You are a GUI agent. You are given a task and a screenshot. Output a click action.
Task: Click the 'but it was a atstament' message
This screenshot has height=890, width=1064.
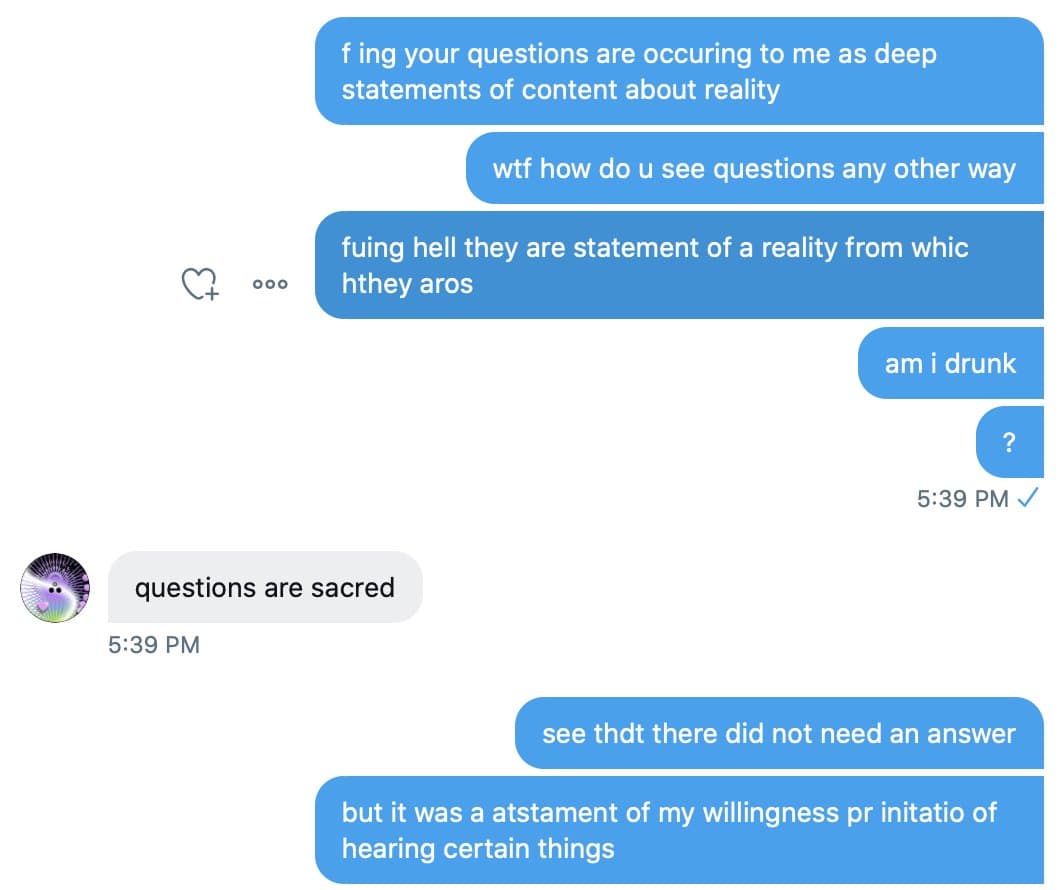(678, 830)
